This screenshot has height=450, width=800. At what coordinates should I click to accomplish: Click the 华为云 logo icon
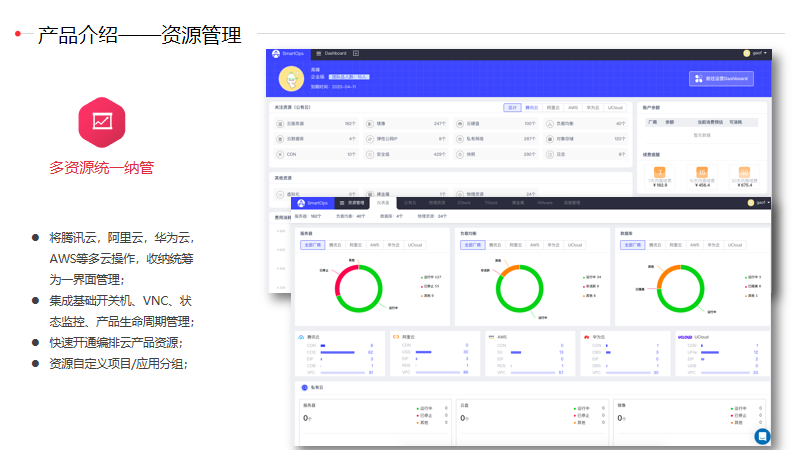click(x=587, y=337)
